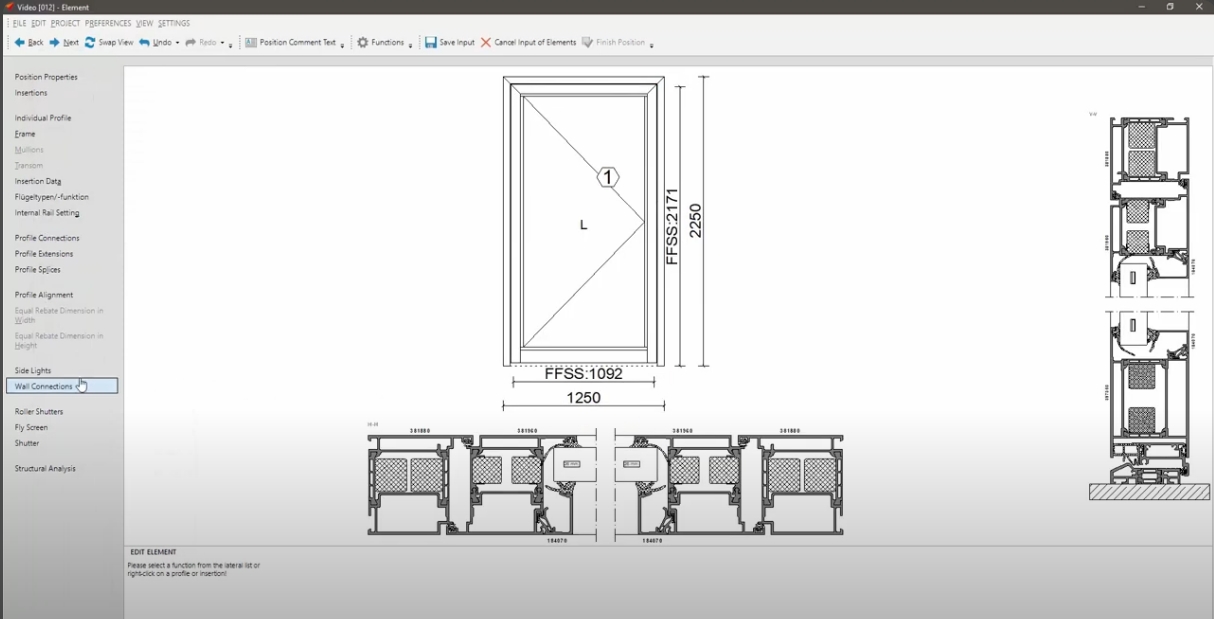Open the Functions dropdown arrow
The height and width of the screenshot is (619, 1214).
click(x=410, y=44)
